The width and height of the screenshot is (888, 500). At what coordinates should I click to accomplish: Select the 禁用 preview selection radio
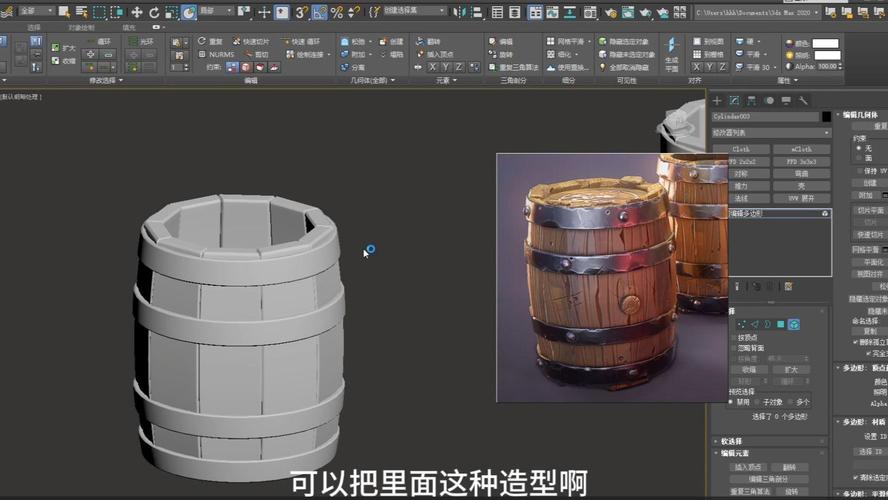(732, 402)
